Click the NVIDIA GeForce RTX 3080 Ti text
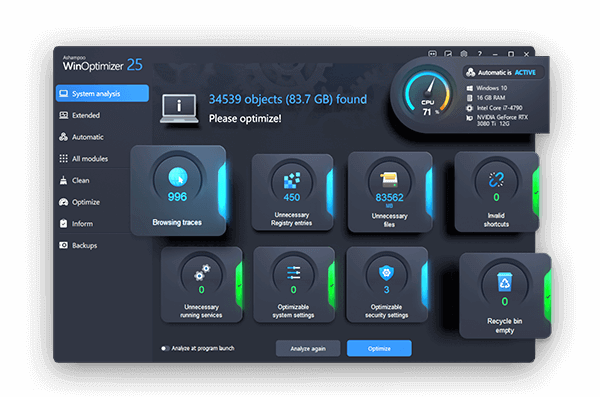Viewport: 600px width, 397px height. [502, 120]
